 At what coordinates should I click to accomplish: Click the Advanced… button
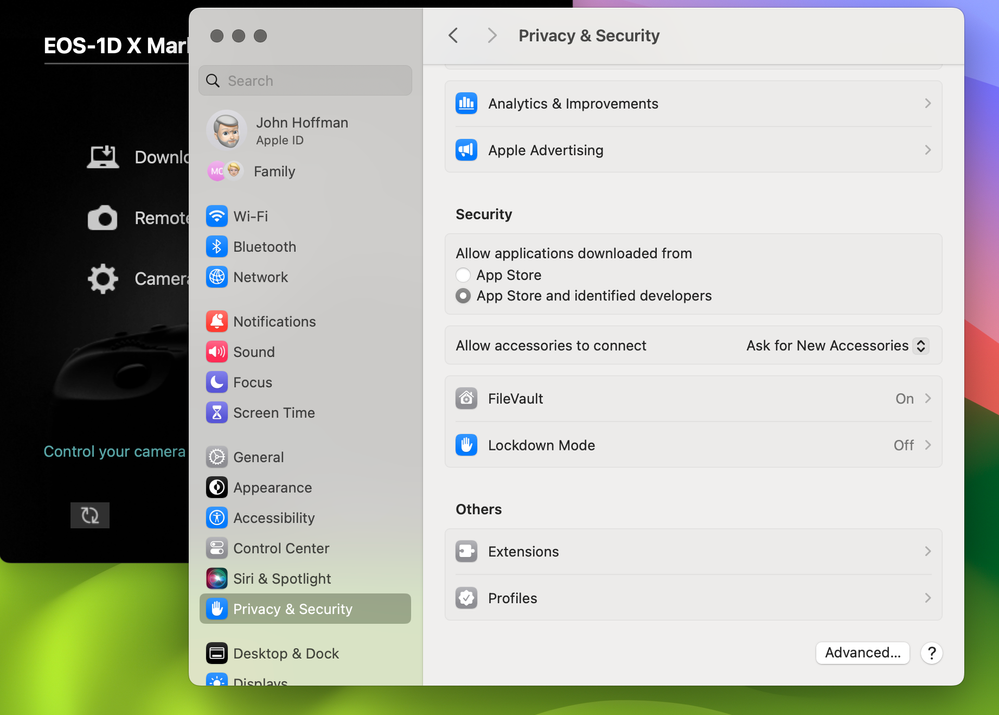pos(862,652)
